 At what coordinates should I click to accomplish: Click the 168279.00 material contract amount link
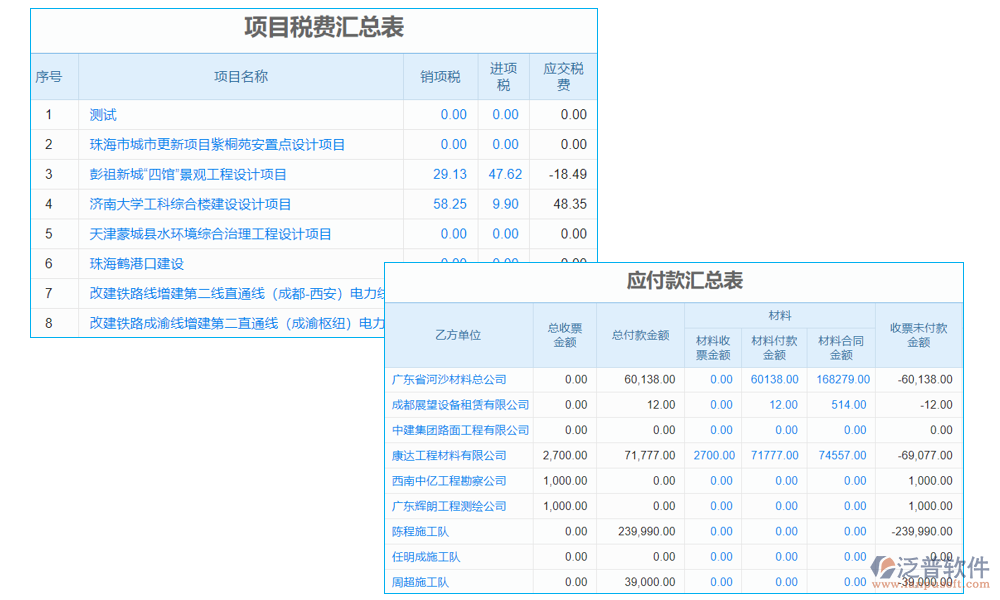click(842, 379)
